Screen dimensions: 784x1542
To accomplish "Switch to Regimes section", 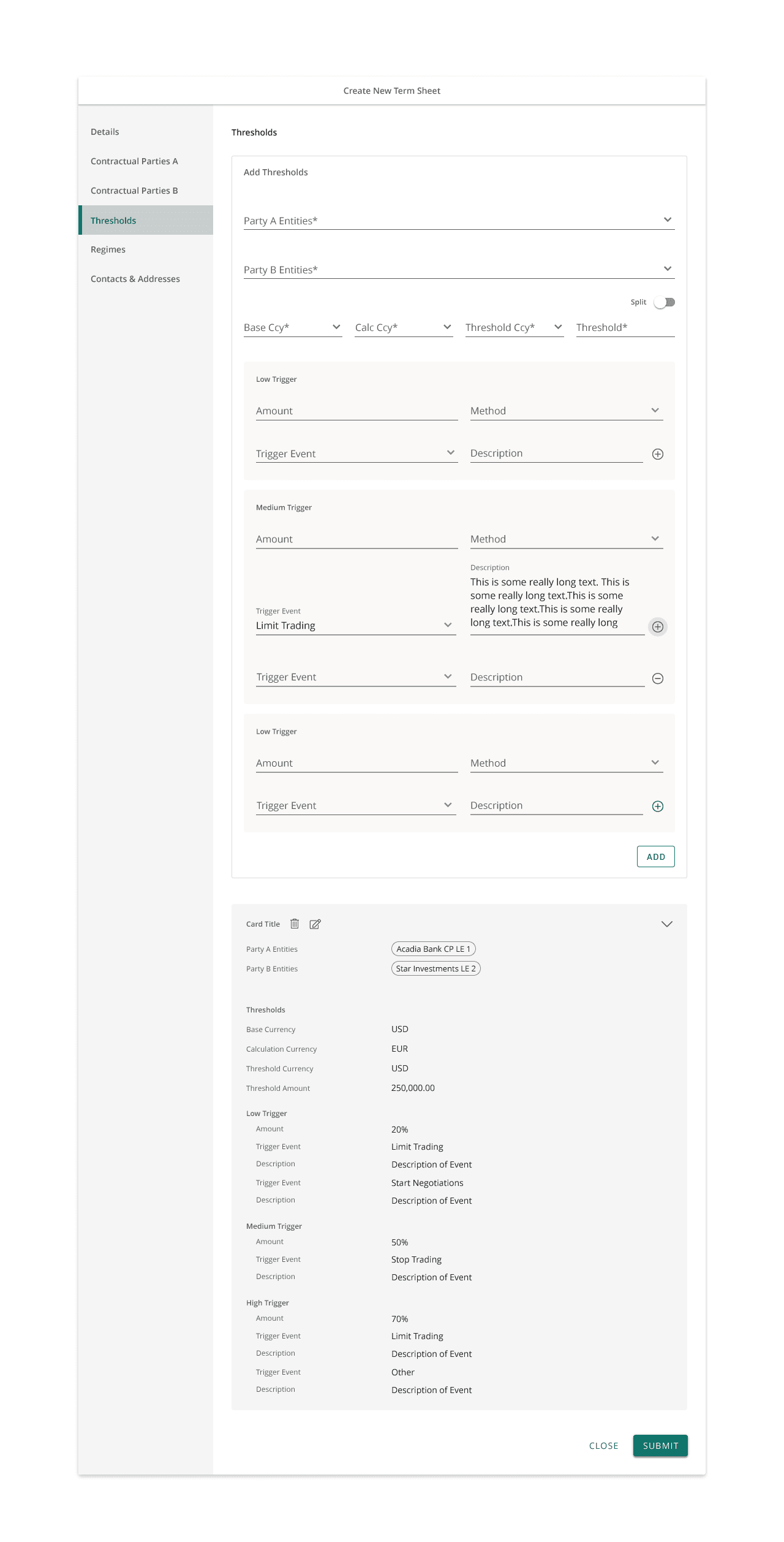I will pyautogui.click(x=108, y=249).
